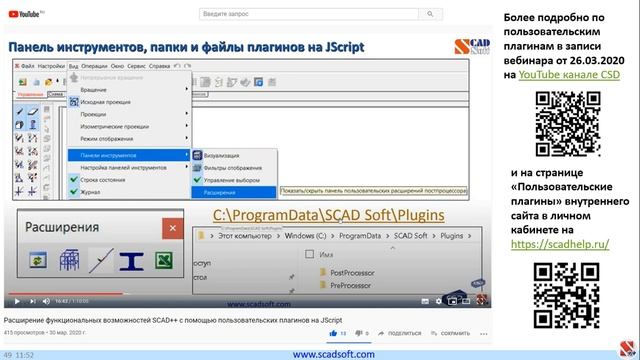Open the Окно menu

point(117,66)
